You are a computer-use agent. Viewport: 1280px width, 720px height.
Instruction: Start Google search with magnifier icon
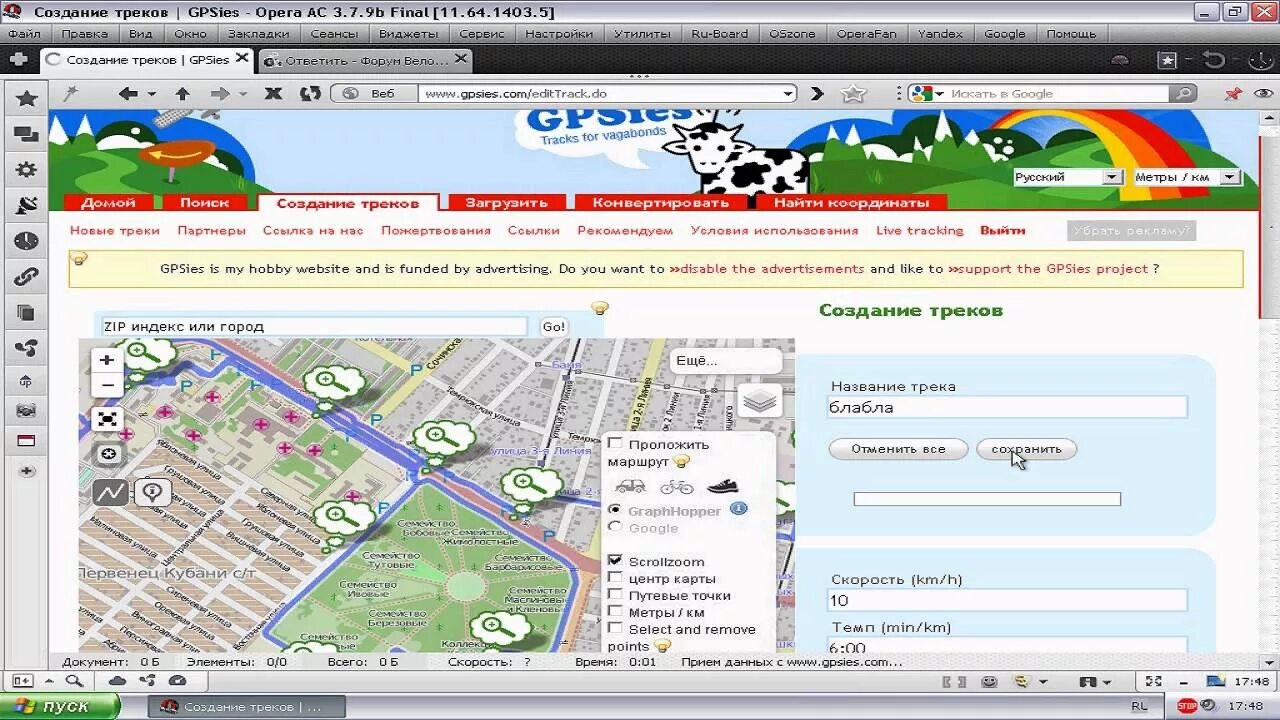click(x=1183, y=93)
